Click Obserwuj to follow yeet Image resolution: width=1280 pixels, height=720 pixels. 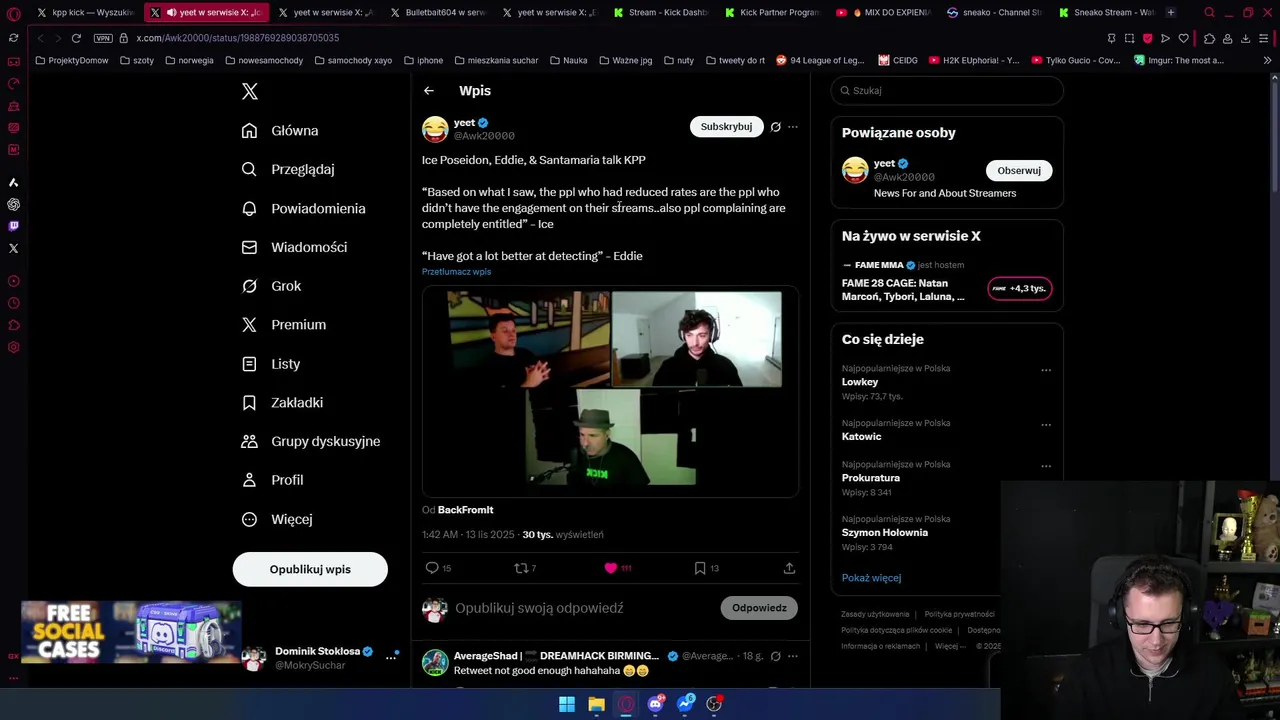pos(1019,170)
